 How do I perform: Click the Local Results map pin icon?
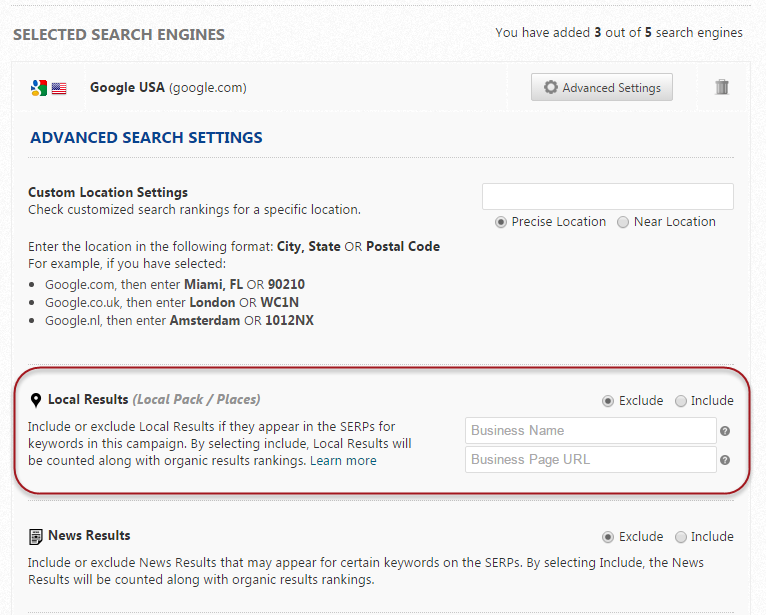[36, 400]
